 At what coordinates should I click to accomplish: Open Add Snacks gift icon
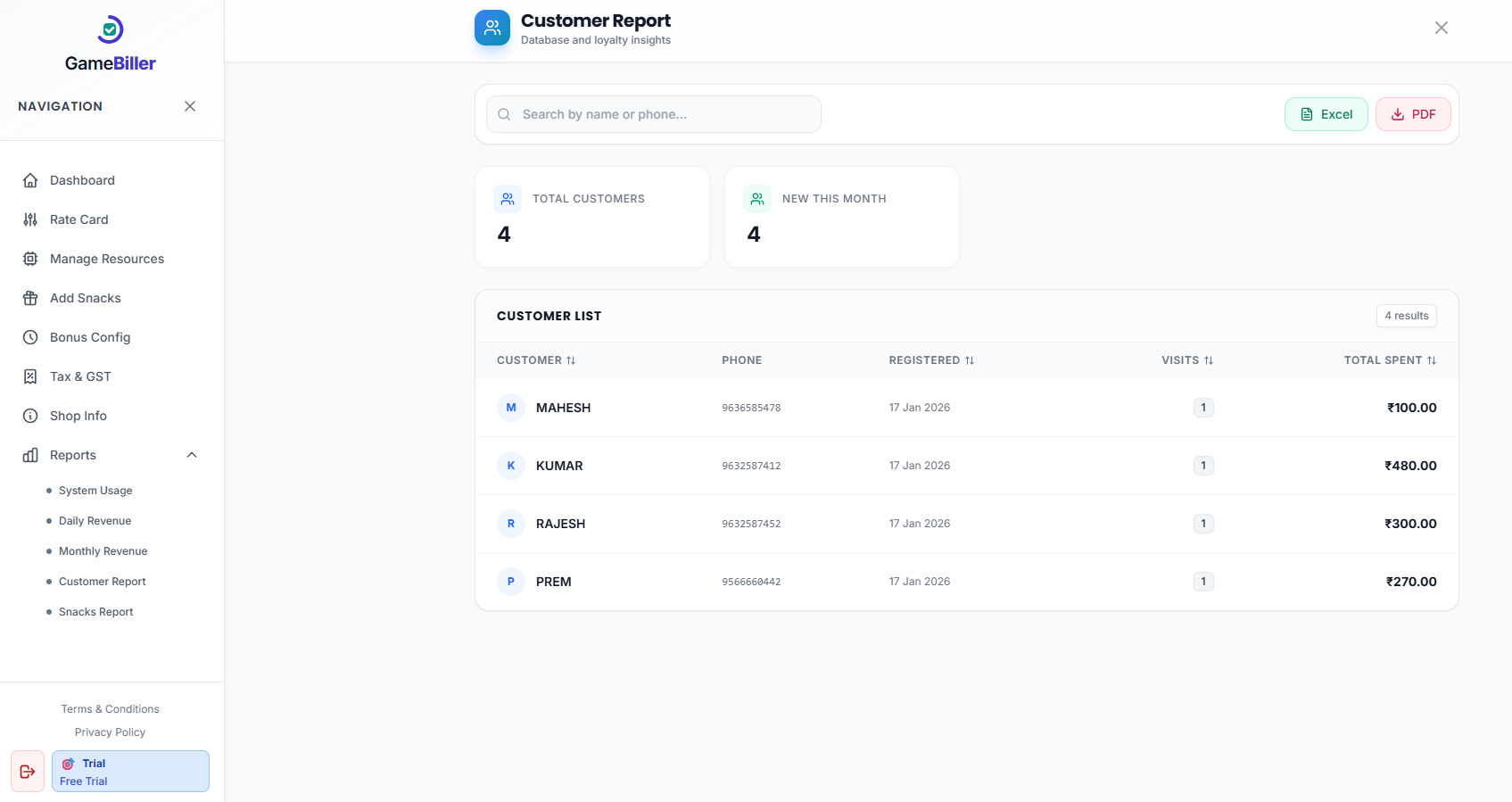click(x=30, y=298)
